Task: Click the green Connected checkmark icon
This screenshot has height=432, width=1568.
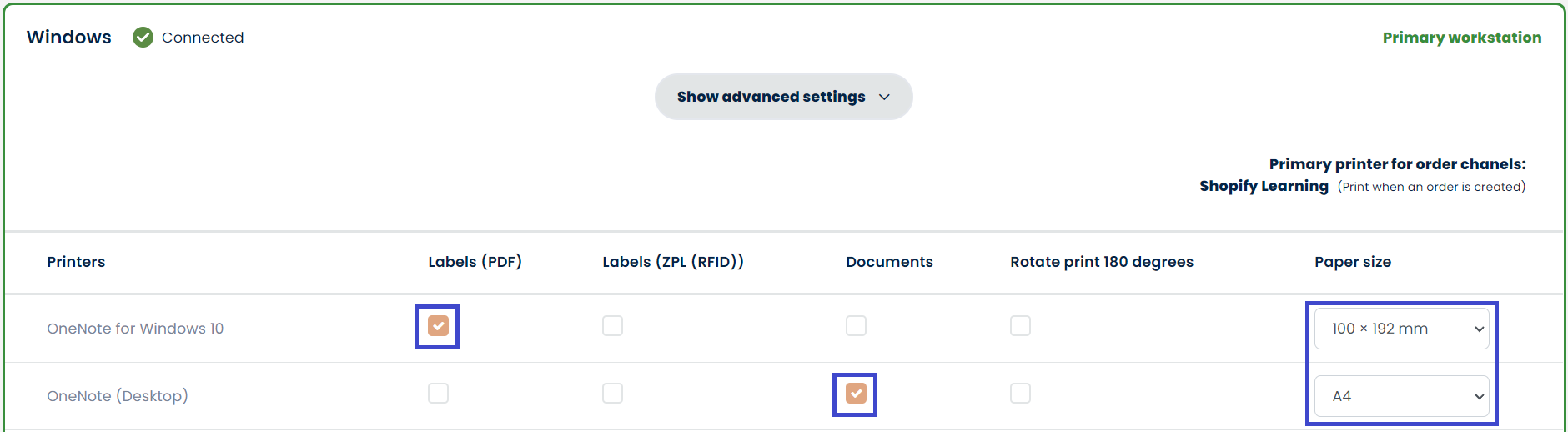Action: (143, 38)
